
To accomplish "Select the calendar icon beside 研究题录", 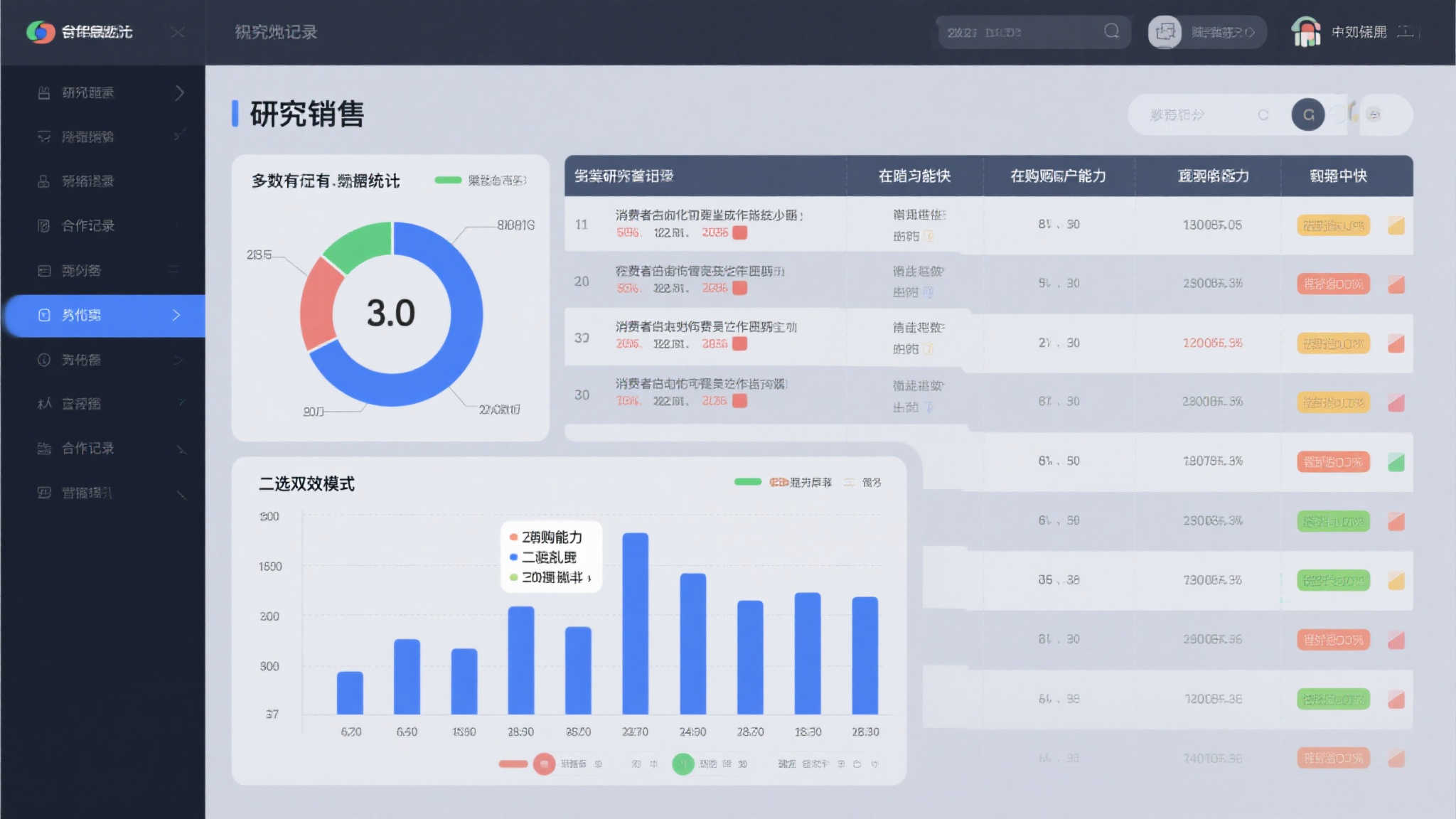I will (x=43, y=92).
